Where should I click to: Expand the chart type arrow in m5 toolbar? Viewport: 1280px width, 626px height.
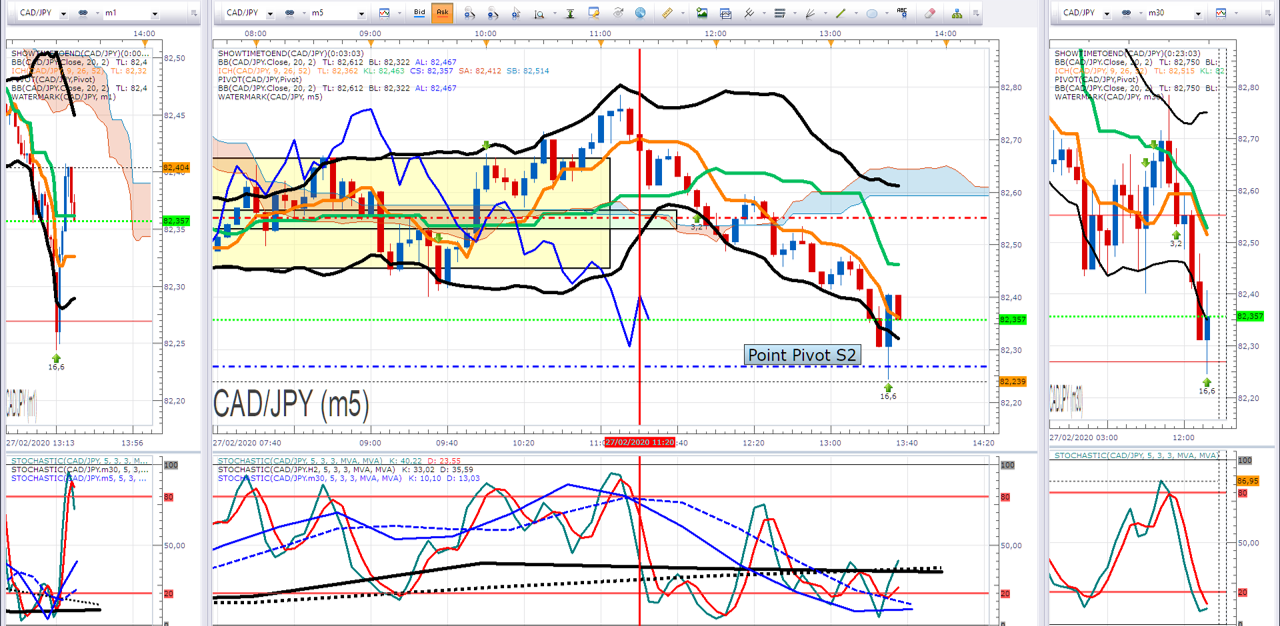pos(399,14)
